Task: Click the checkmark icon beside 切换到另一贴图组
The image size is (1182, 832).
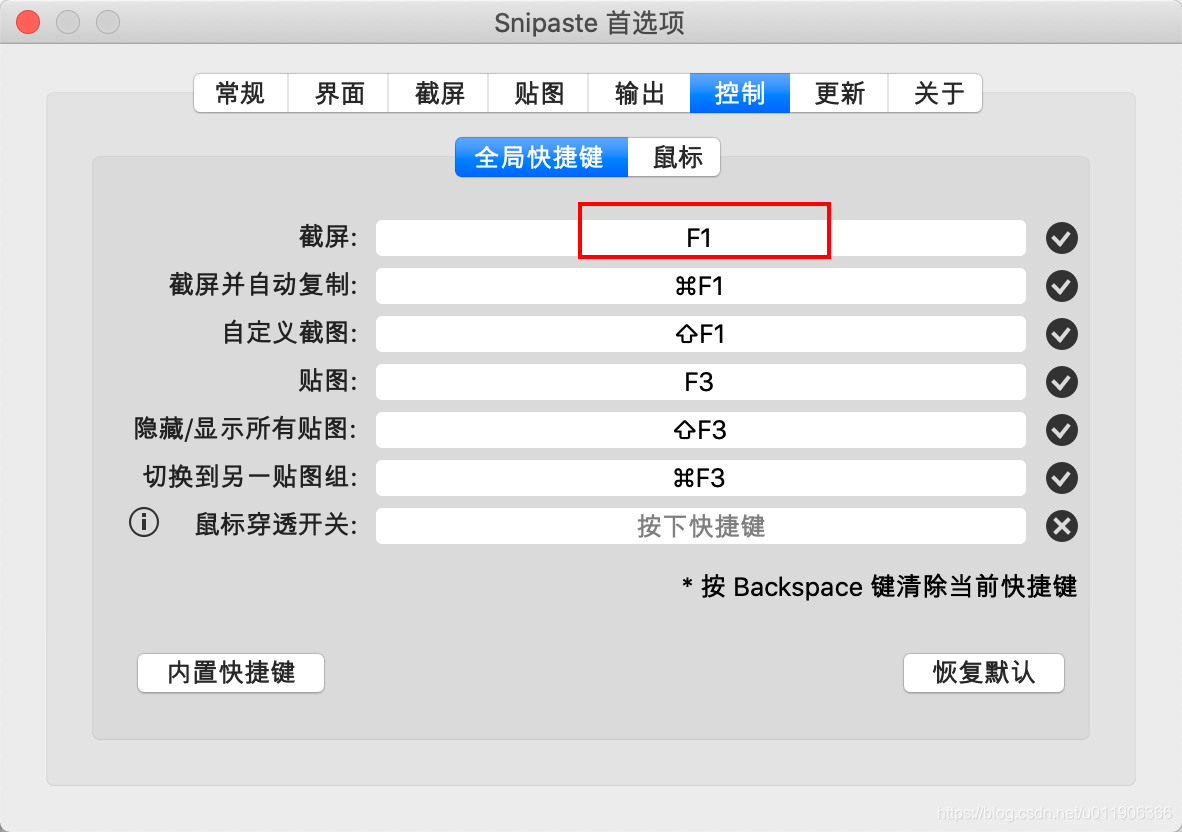Action: 1061,478
